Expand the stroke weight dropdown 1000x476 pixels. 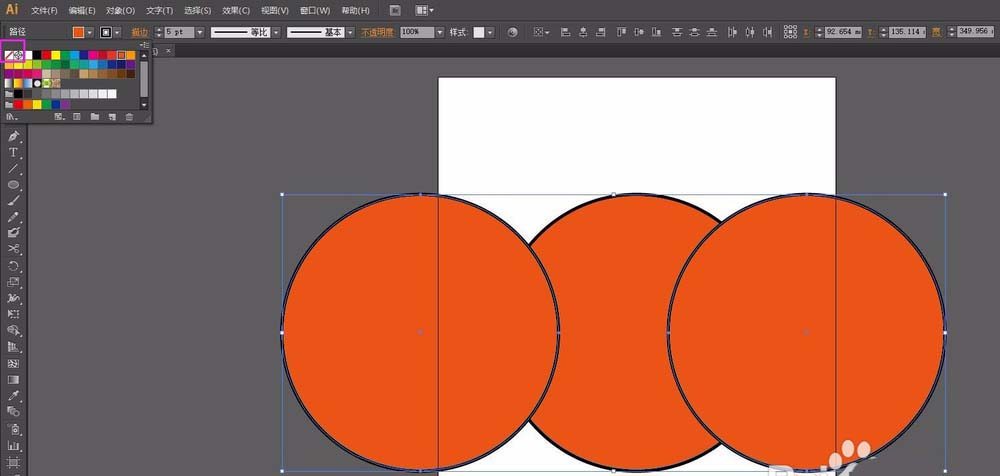(200, 32)
